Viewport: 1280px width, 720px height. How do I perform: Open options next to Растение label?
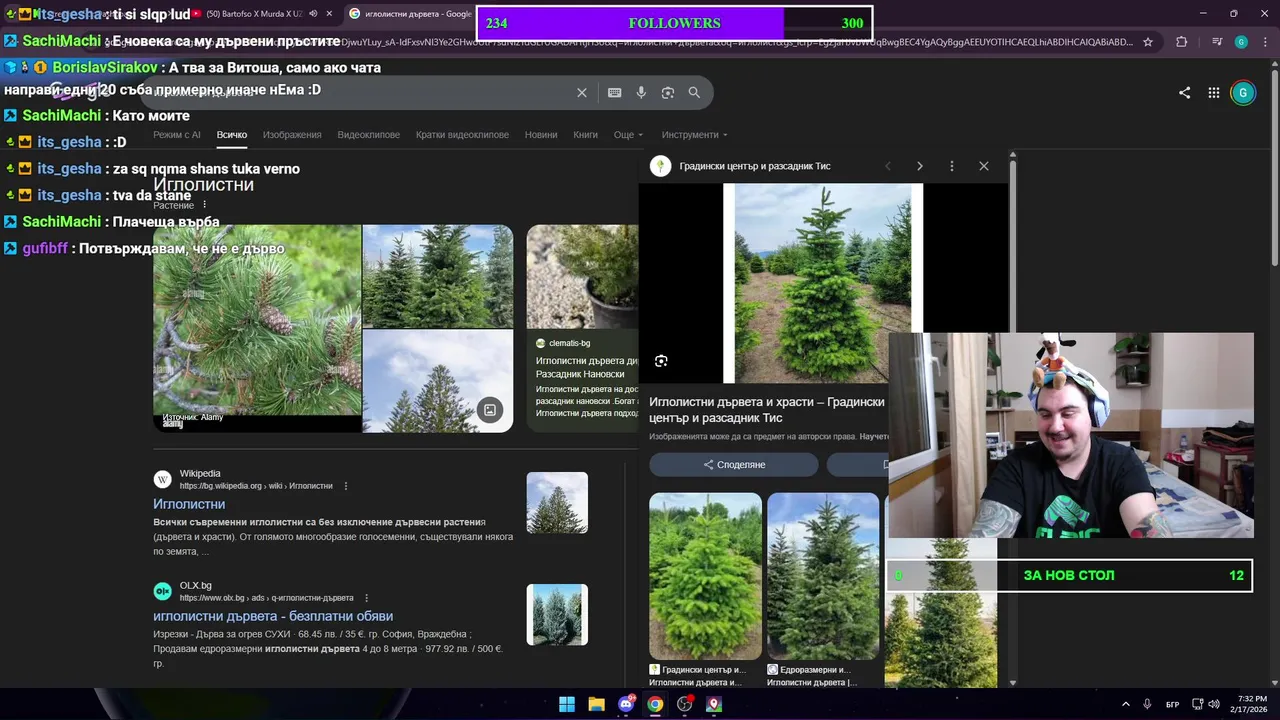tap(204, 205)
